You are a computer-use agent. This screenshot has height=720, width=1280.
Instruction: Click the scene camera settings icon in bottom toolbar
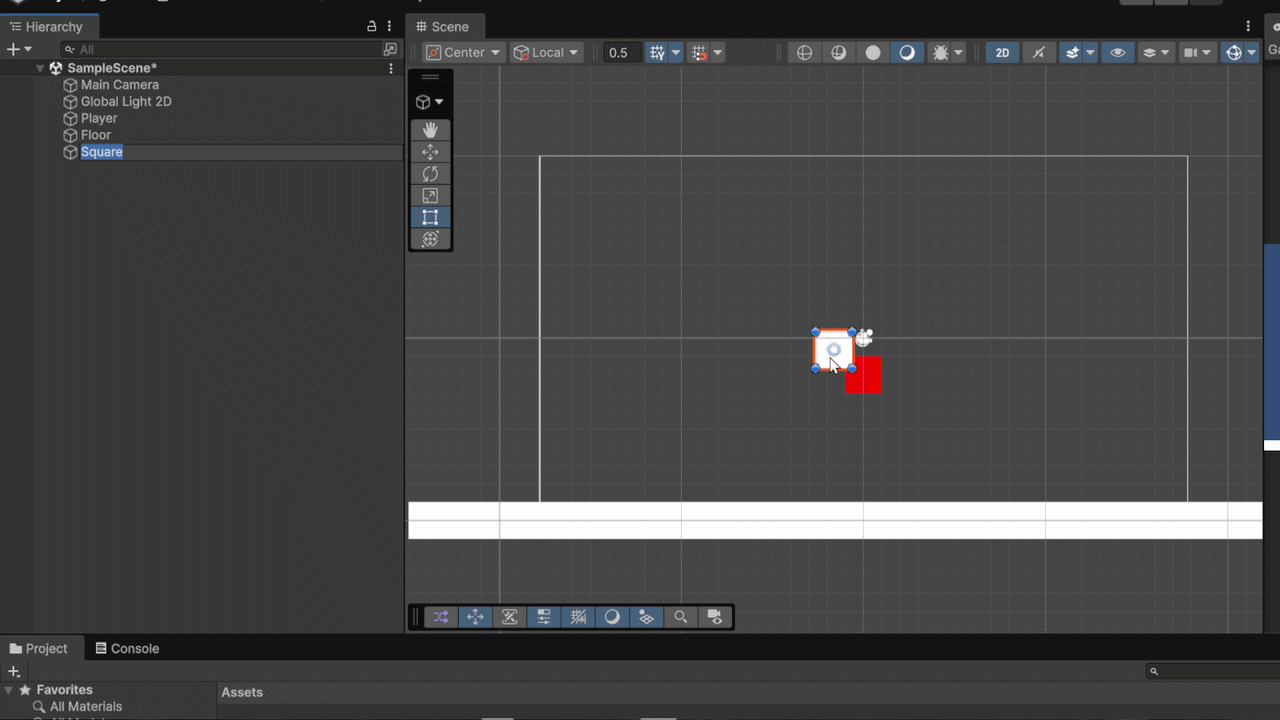click(x=714, y=617)
